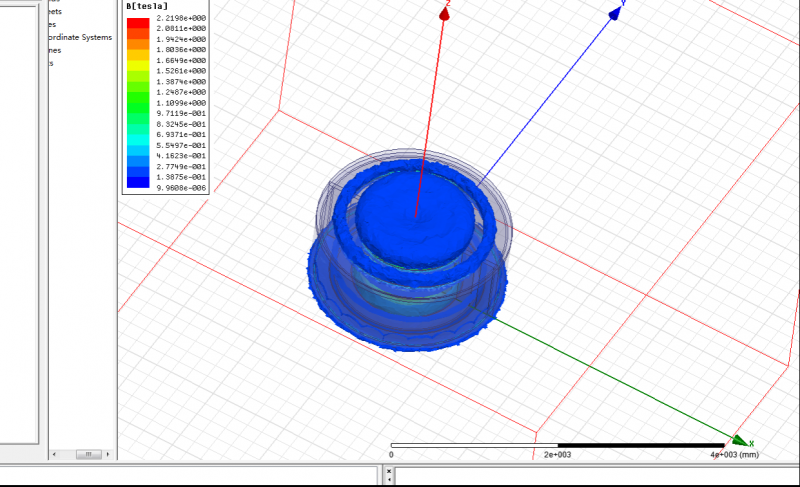Close the message panel with the small x
Screen dimensions: 800x487
coord(387,467)
